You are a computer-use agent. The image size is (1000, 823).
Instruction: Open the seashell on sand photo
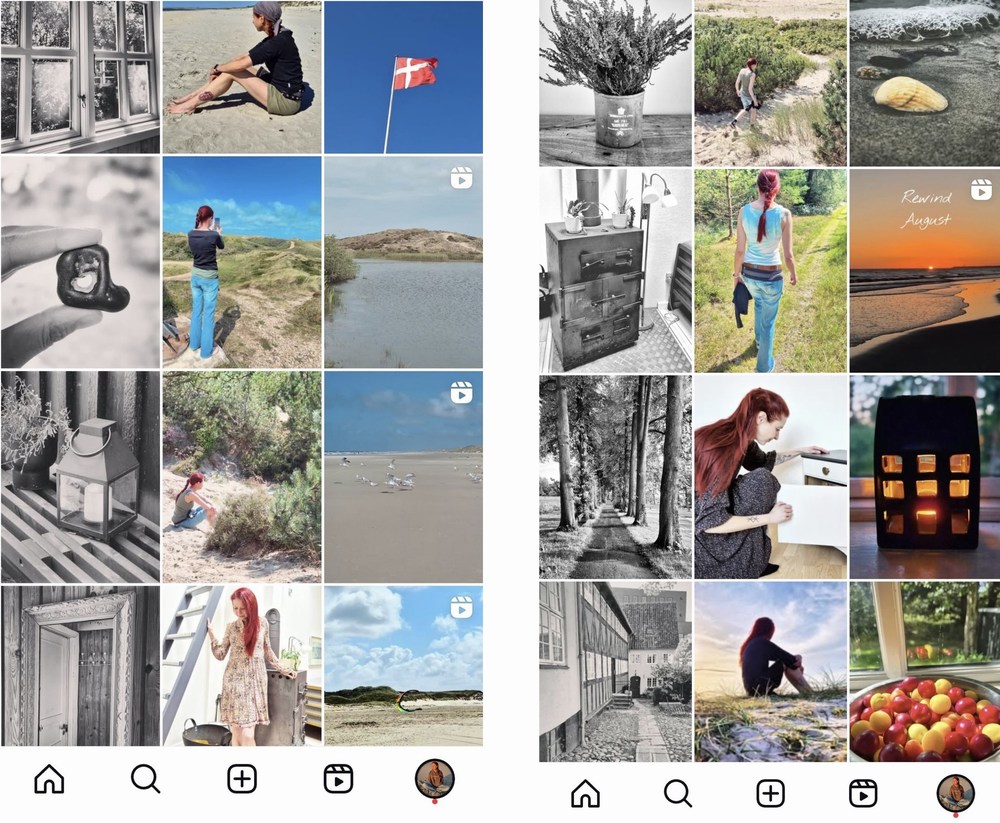point(925,83)
